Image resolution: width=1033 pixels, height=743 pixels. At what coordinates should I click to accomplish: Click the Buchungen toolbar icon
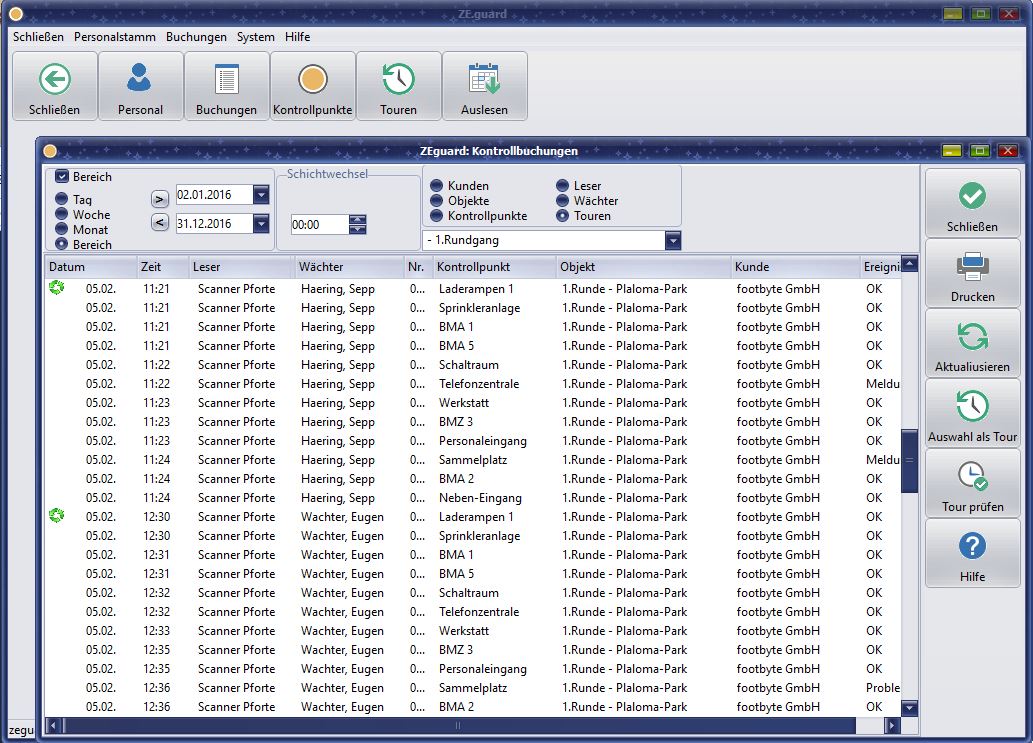pos(226,80)
